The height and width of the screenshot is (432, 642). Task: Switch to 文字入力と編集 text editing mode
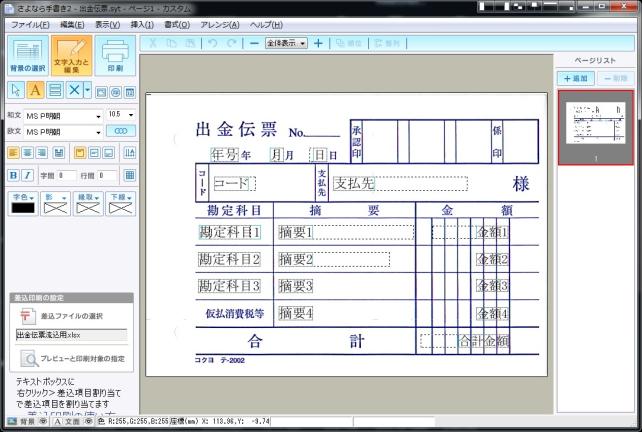(x=71, y=56)
